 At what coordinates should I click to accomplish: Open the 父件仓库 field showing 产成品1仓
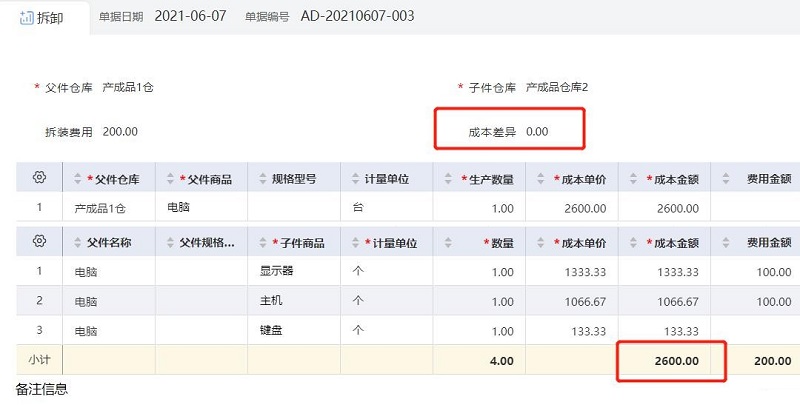coord(127,88)
